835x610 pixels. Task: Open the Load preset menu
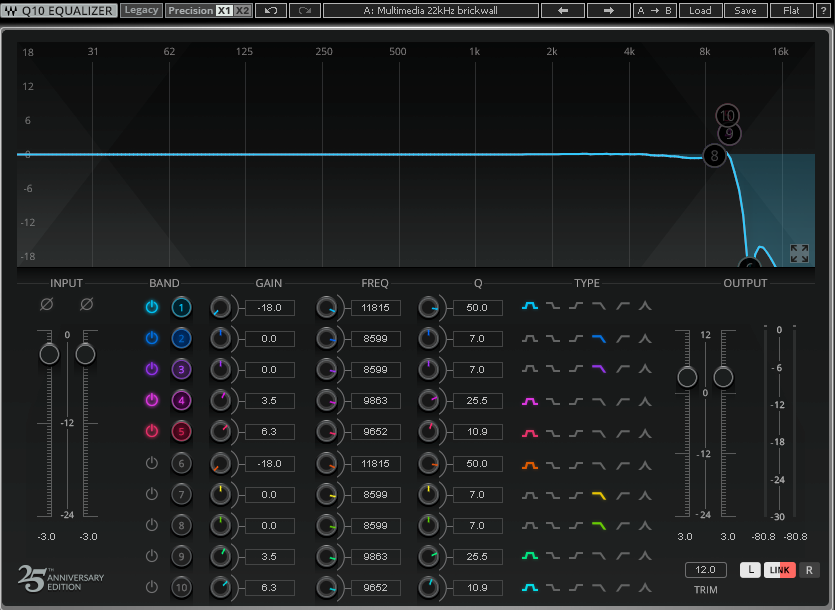[700, 10]
